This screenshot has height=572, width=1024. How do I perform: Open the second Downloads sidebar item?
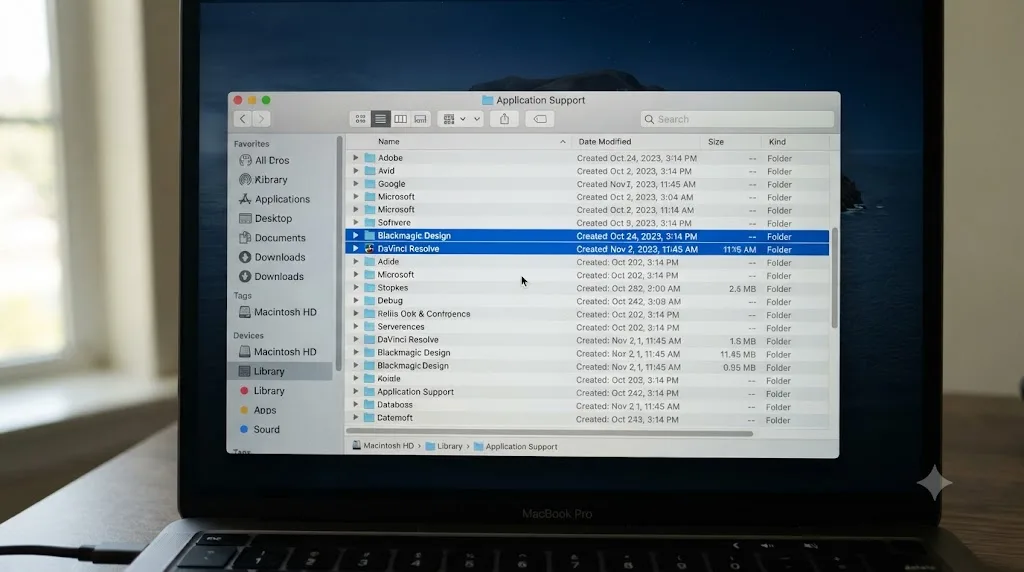[x=272, y=277]
